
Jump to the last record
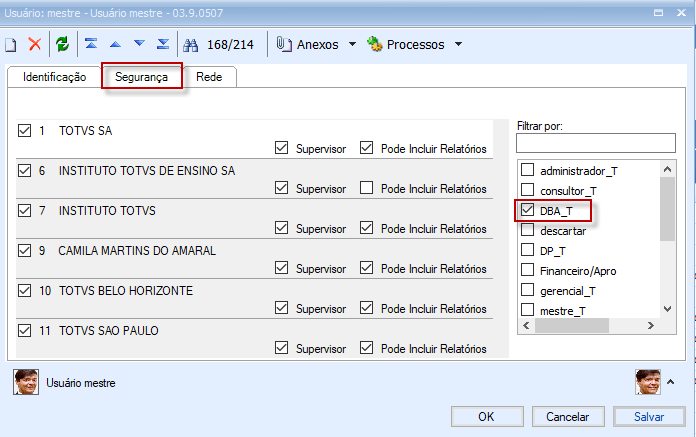163,44
